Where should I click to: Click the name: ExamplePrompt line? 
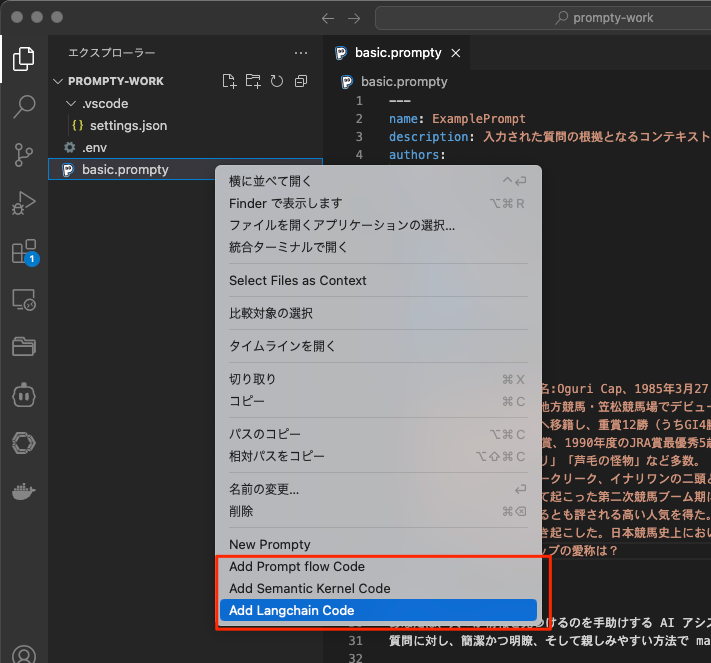[457, 119]
